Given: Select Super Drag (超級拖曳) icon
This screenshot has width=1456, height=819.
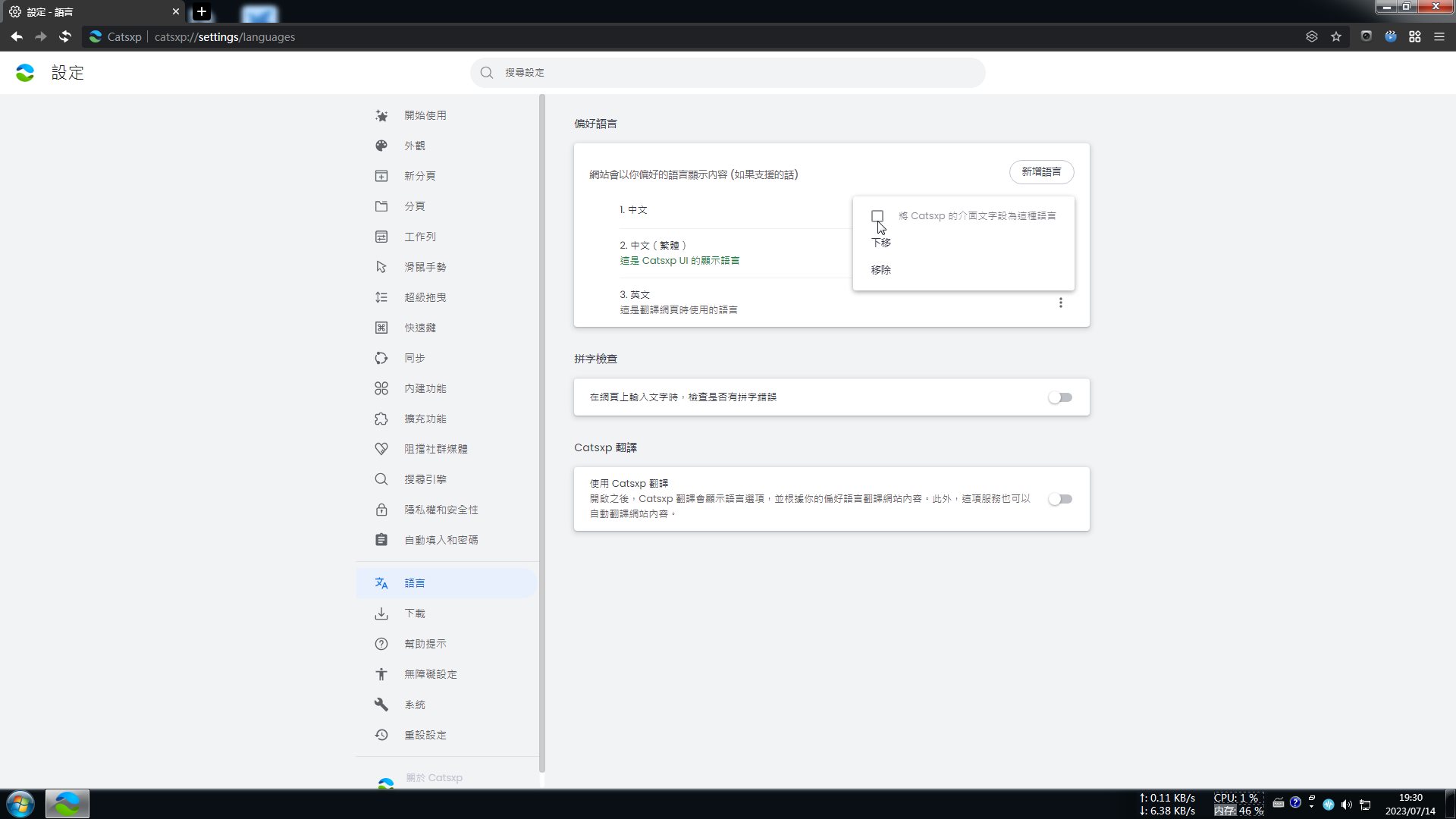Looking at the screenshot, I should pos(381,297).
